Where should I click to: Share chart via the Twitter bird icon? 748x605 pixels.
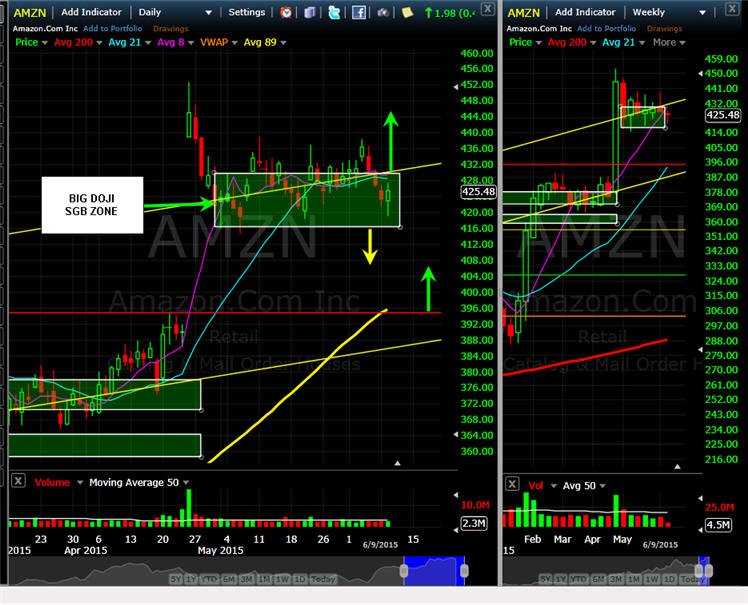tap(334, 12)
